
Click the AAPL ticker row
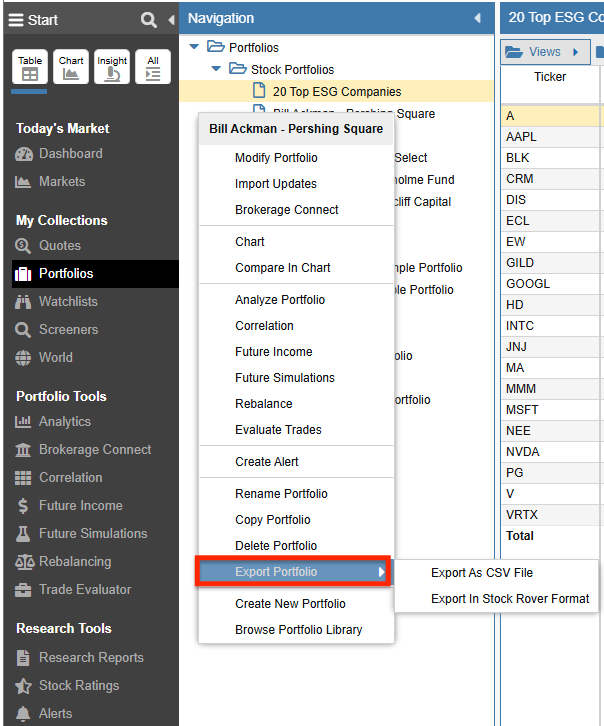[x=522, y=137]
